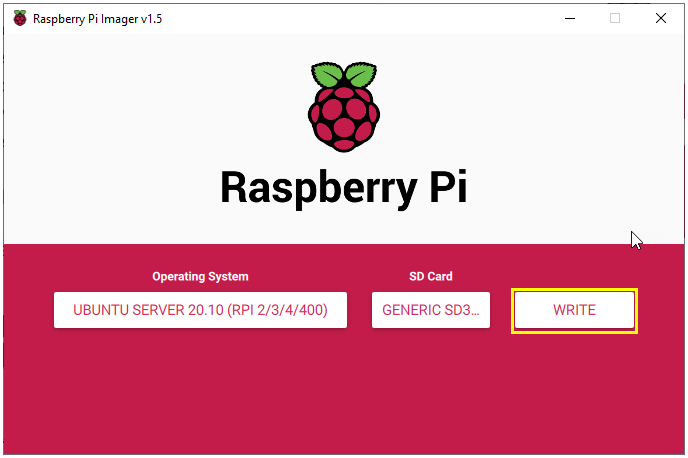Click the 'Raspberry Pi Imager v1.5' window title
Screen dimensions: 688x458
pyautogui.click(x=97, y=19)
